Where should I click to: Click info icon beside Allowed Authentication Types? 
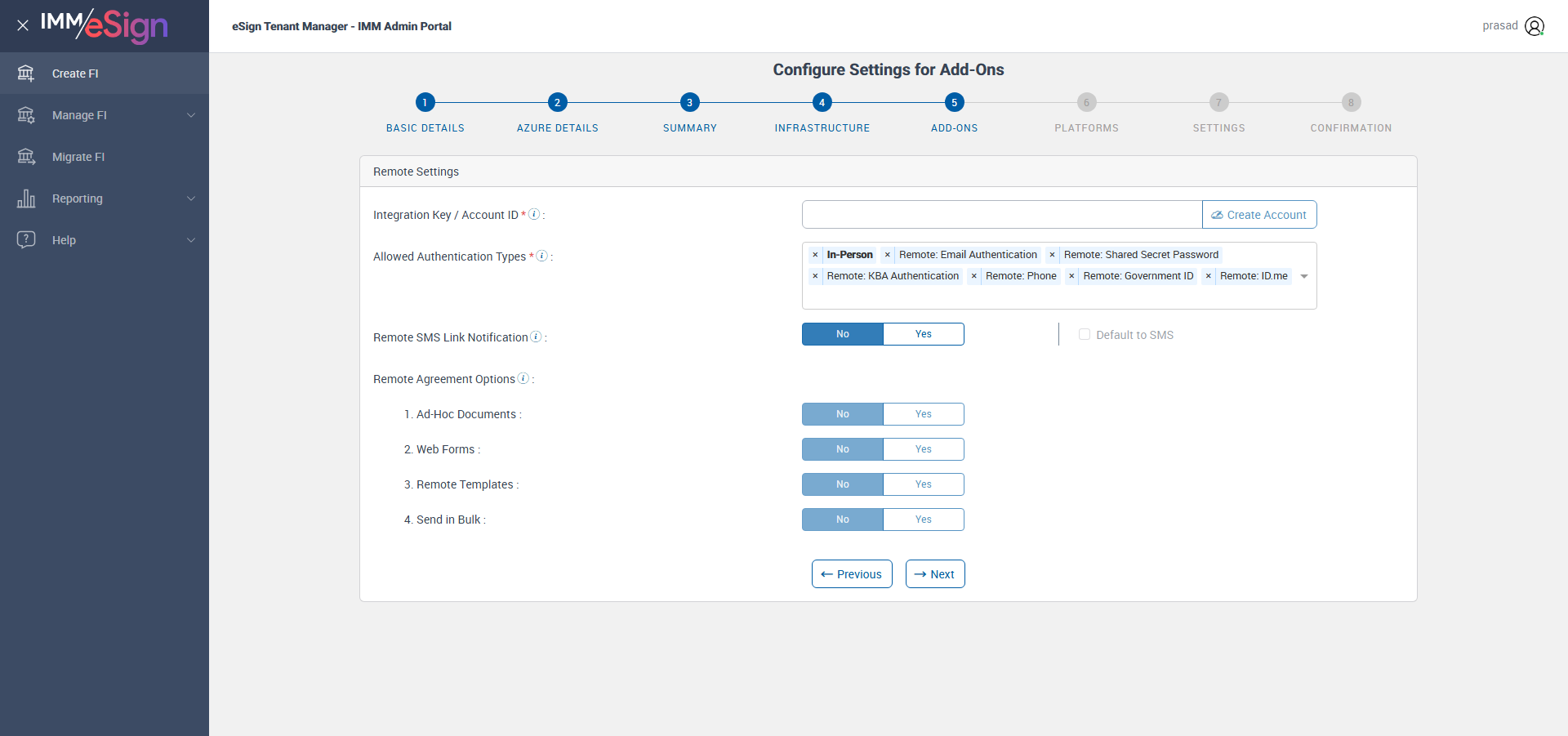click(541, 256)
